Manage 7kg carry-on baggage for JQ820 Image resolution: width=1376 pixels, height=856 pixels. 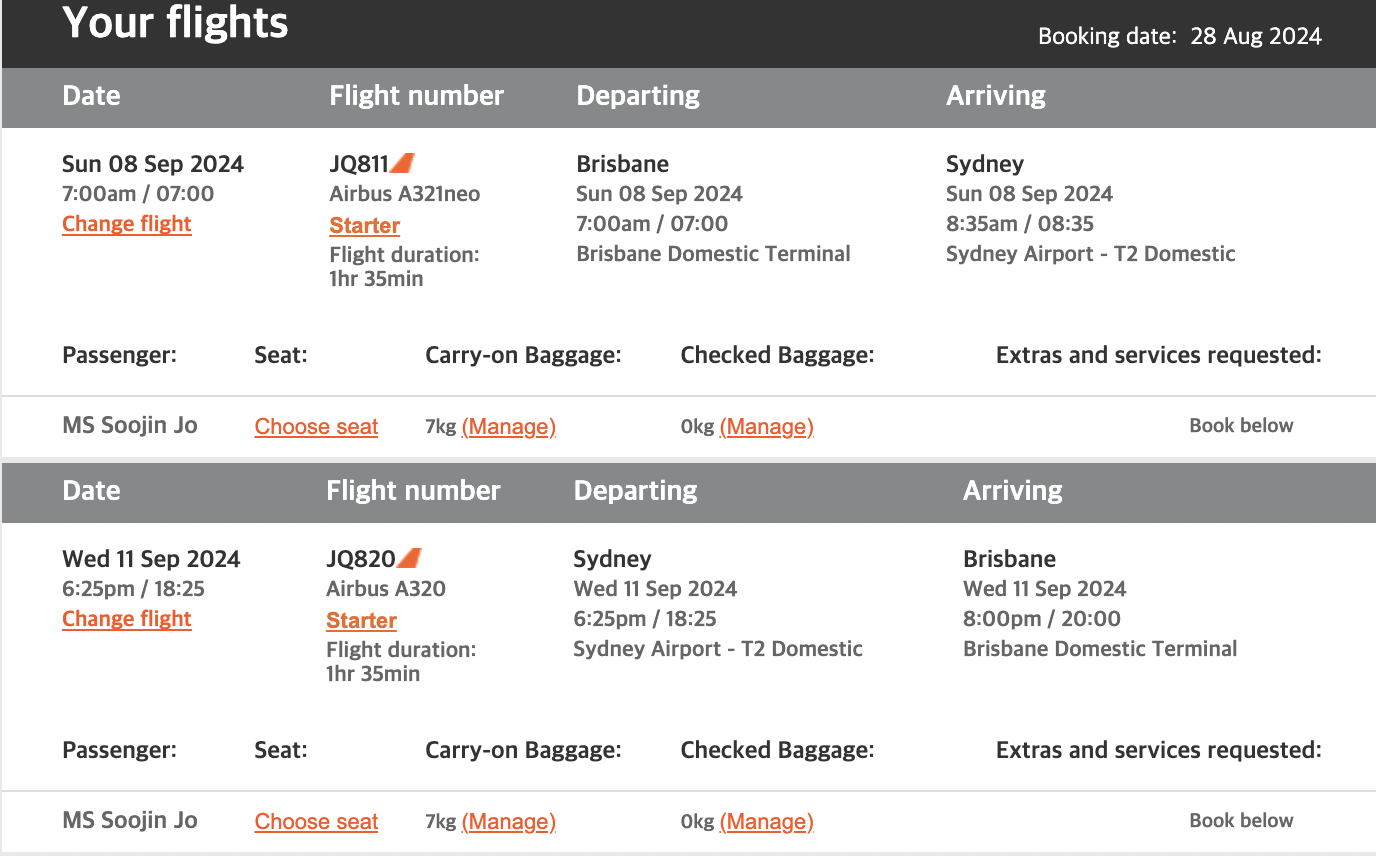(x=509, y=822)
